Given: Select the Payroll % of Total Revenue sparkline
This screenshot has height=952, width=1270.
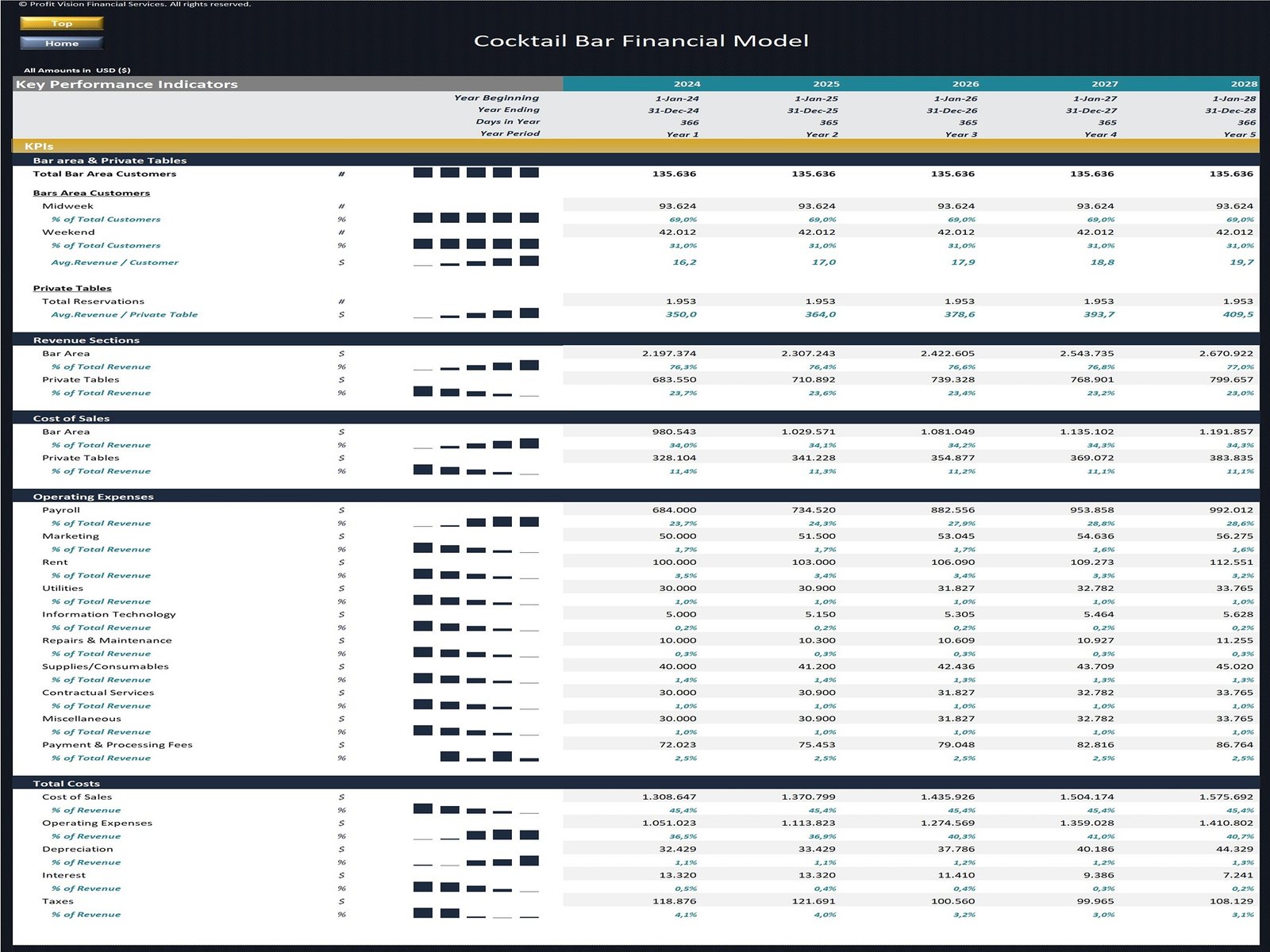Looking at the screenshot, I should [x=475, y=523].
